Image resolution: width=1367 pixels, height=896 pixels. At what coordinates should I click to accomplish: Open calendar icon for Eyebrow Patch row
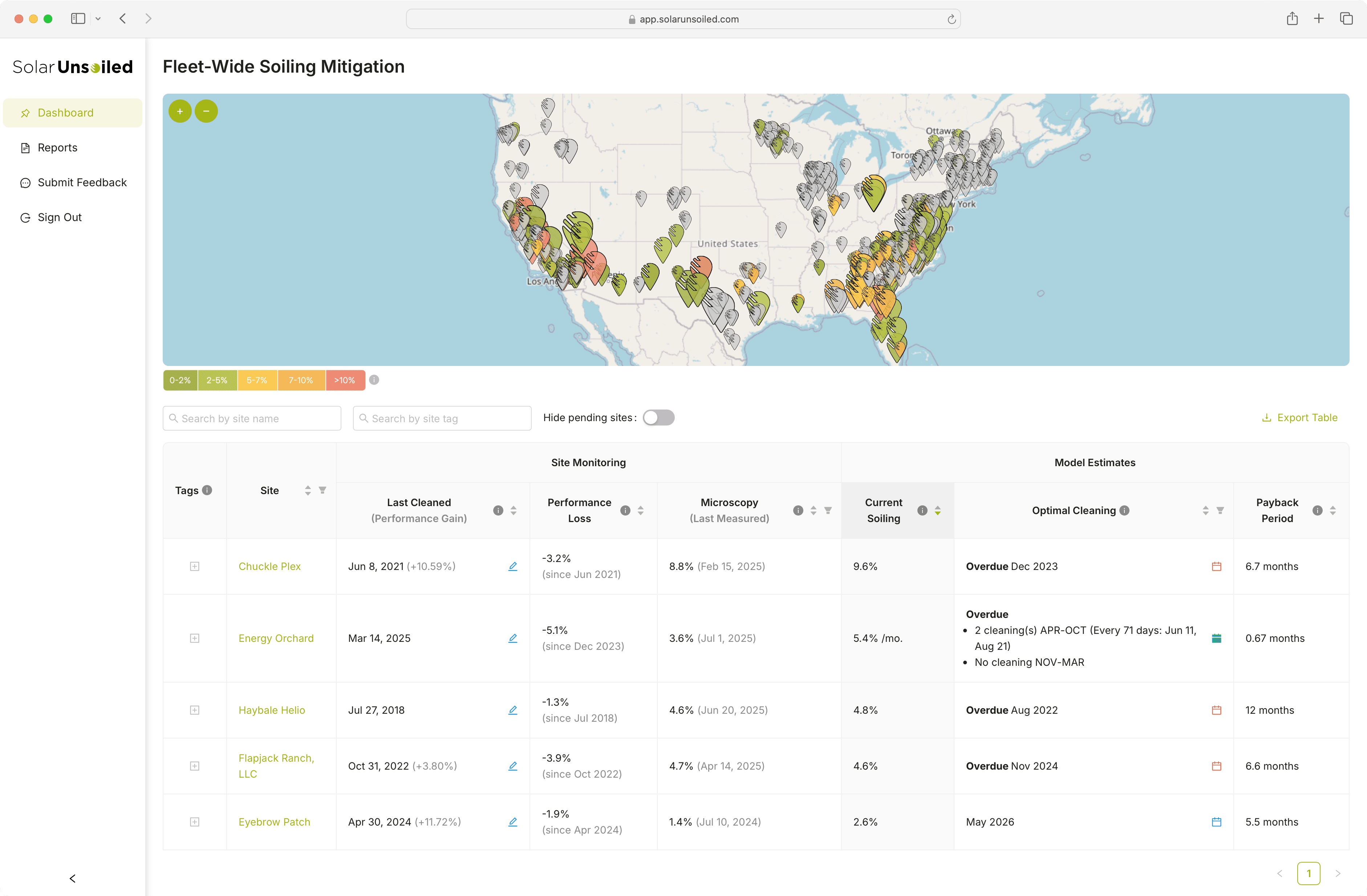(x=1216, y=822)
